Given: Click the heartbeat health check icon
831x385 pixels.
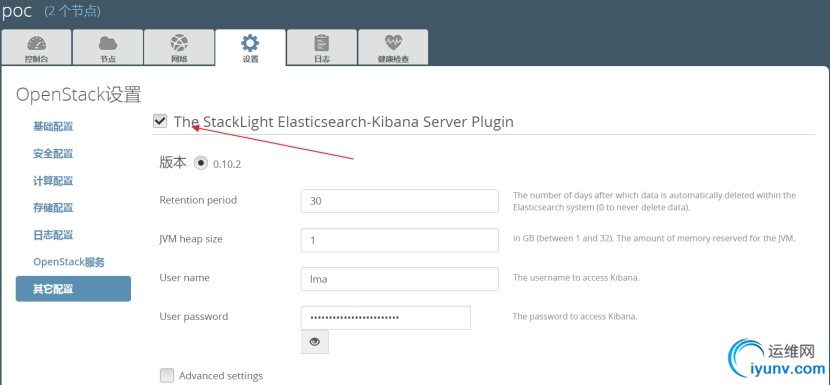Looking at the screenshot, I should coord(393,42).
